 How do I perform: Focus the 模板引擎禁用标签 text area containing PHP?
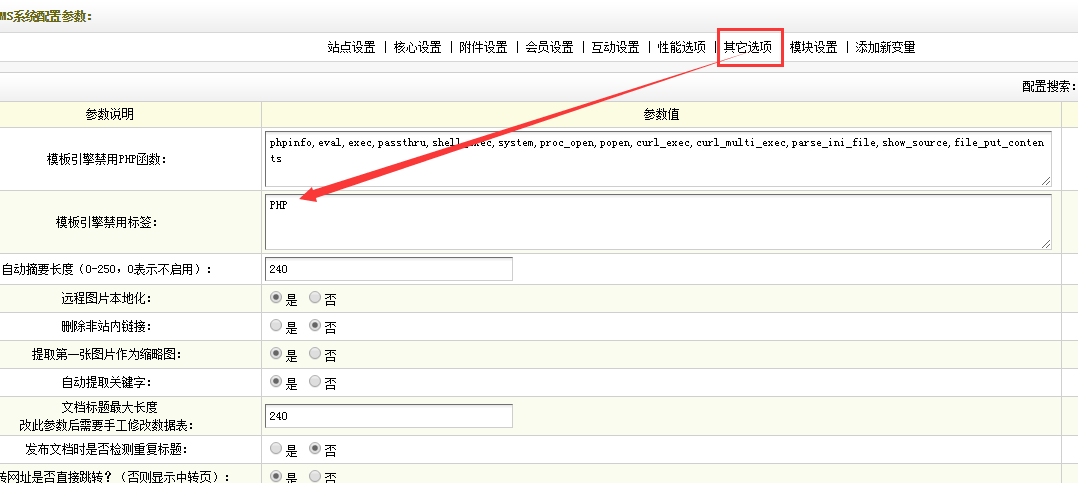658,221
